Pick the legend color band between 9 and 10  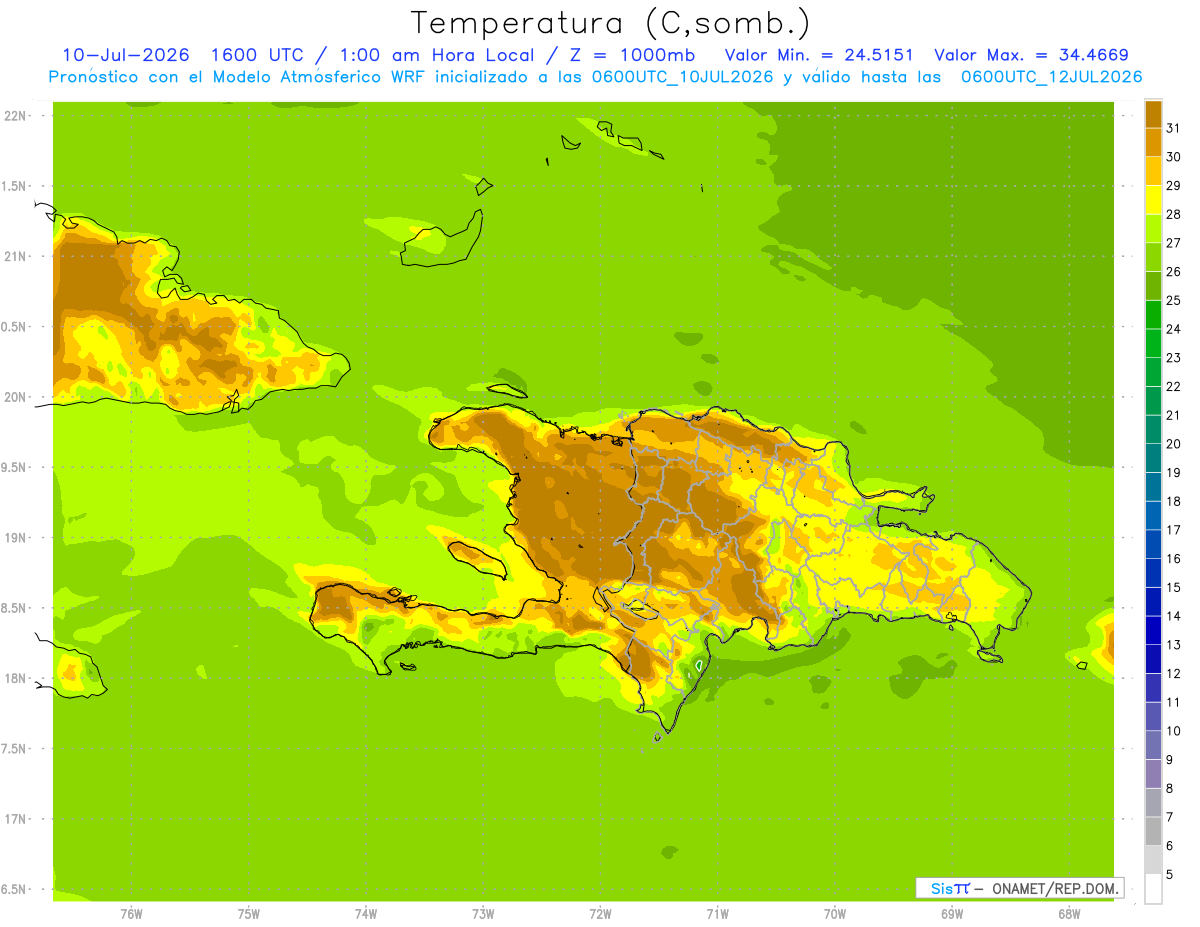[x=1153, y=745]
